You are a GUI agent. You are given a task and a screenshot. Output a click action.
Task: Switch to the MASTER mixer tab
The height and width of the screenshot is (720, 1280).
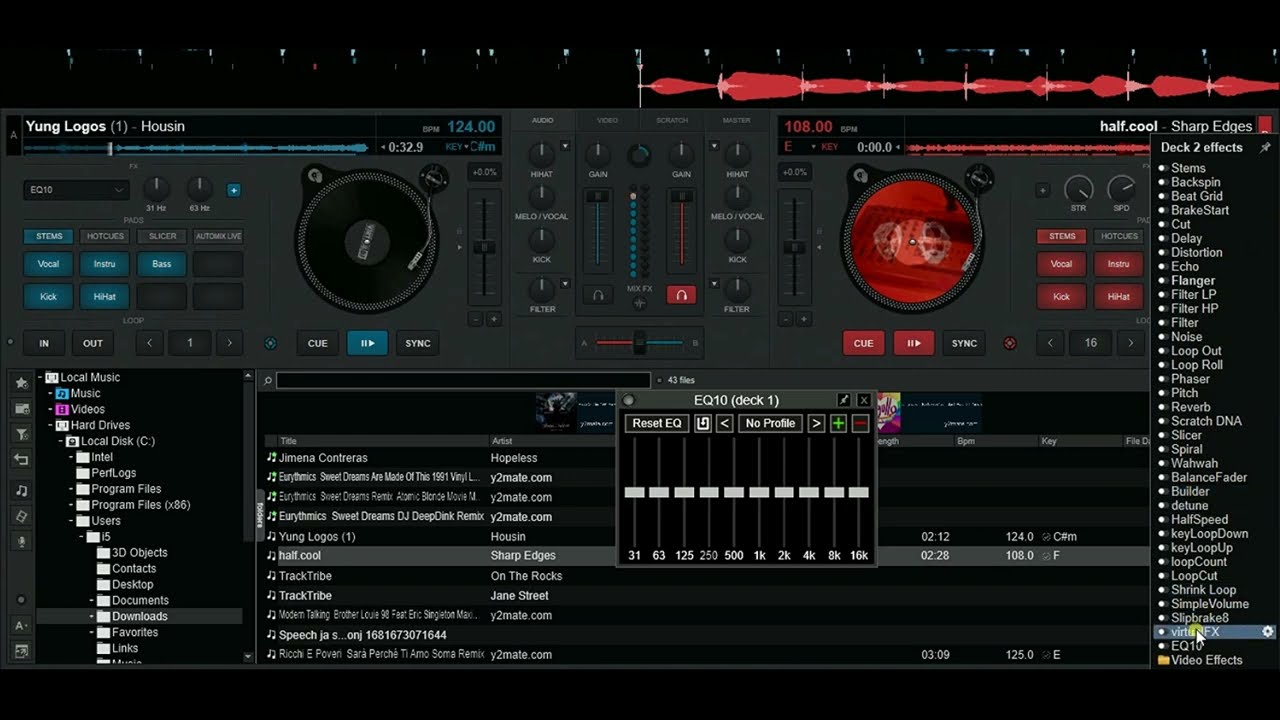tap(737, 120)
